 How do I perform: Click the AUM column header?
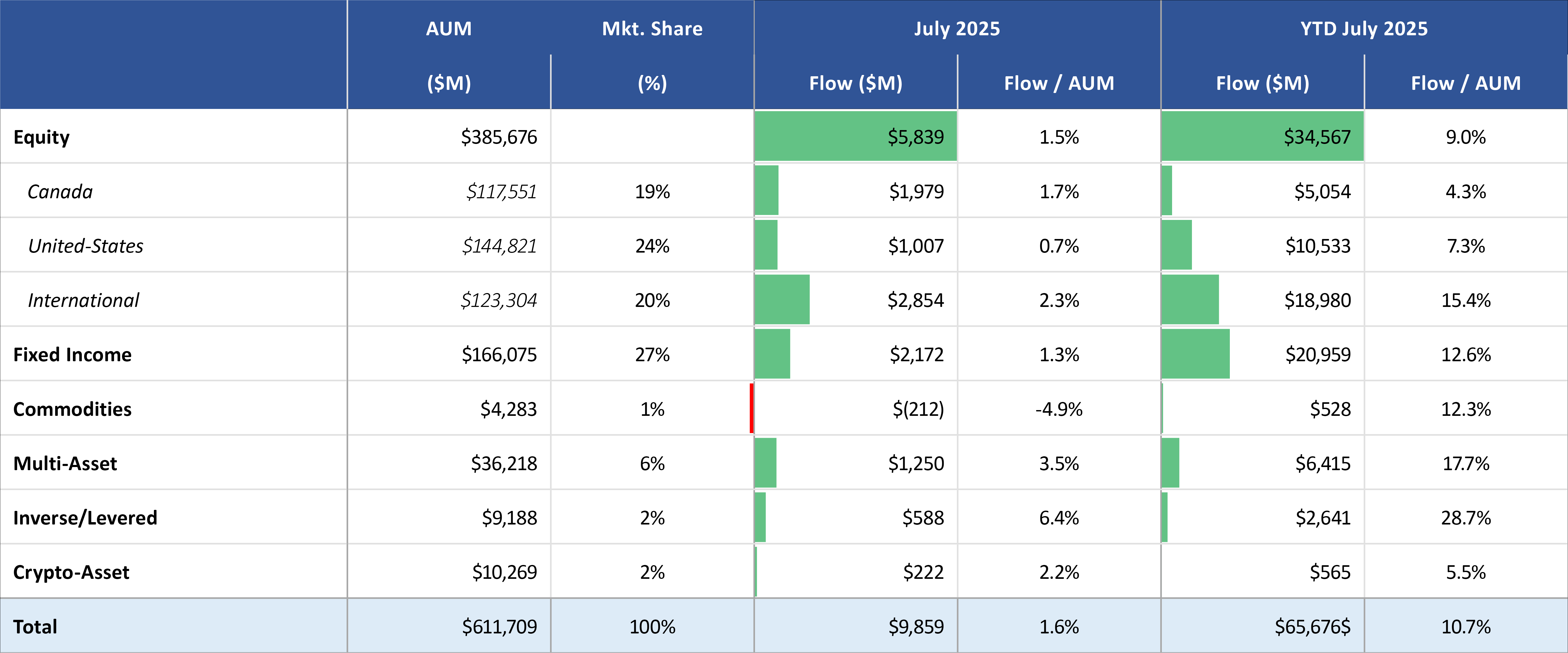(x=449, y=29)
